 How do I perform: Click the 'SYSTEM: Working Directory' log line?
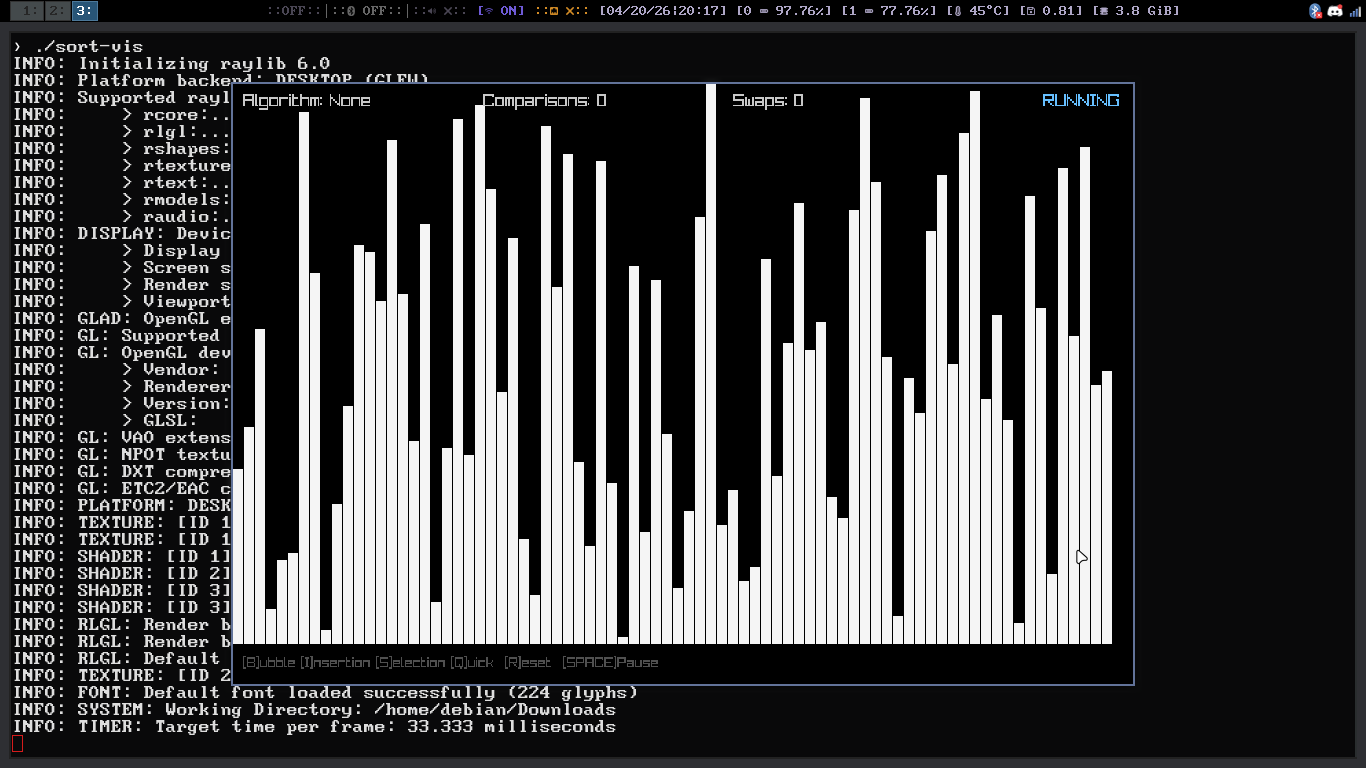[314, 709]
